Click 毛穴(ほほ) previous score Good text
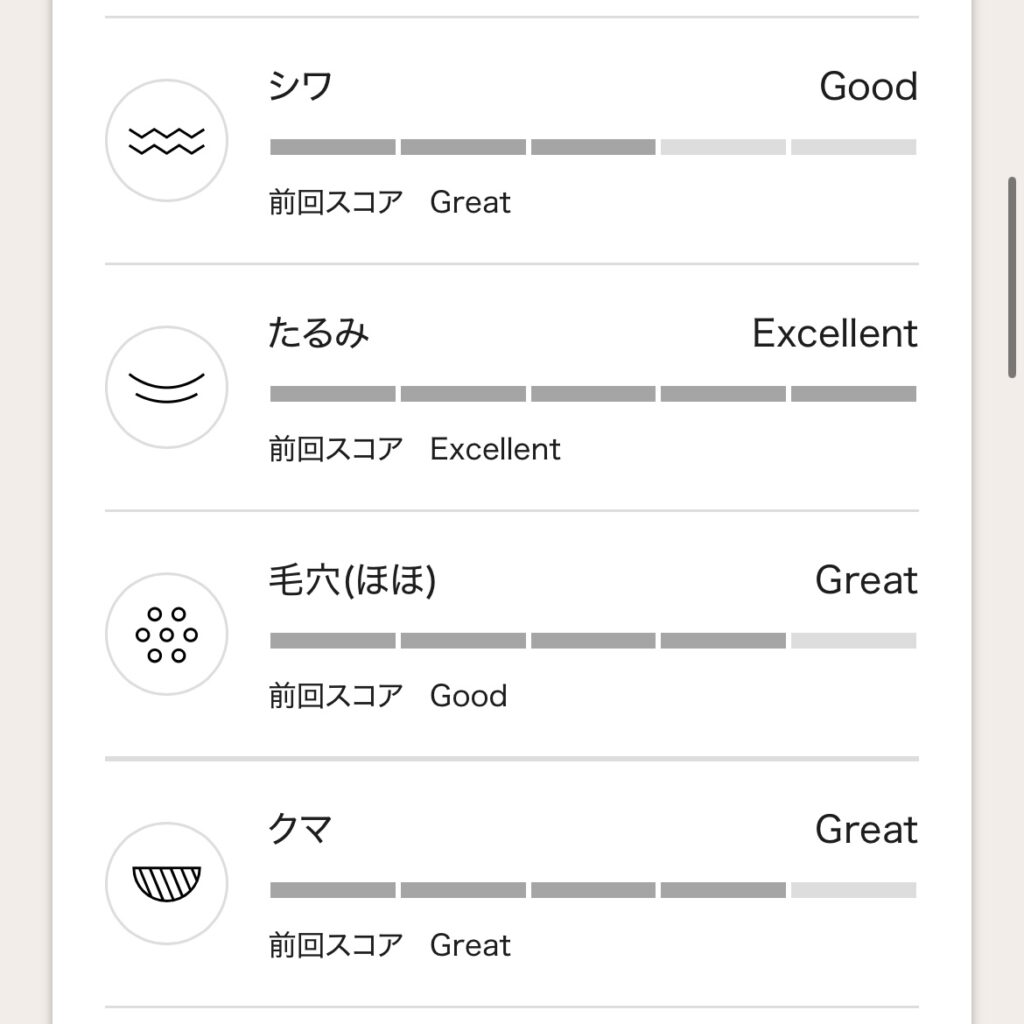The width and height of the screenshot is (1024, 1024). click(468, 696)
